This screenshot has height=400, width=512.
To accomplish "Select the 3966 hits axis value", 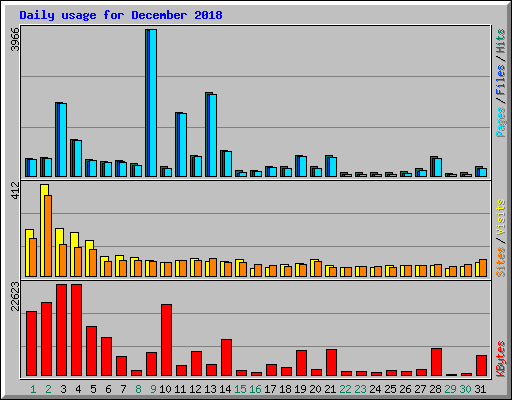I will point(15,39).
